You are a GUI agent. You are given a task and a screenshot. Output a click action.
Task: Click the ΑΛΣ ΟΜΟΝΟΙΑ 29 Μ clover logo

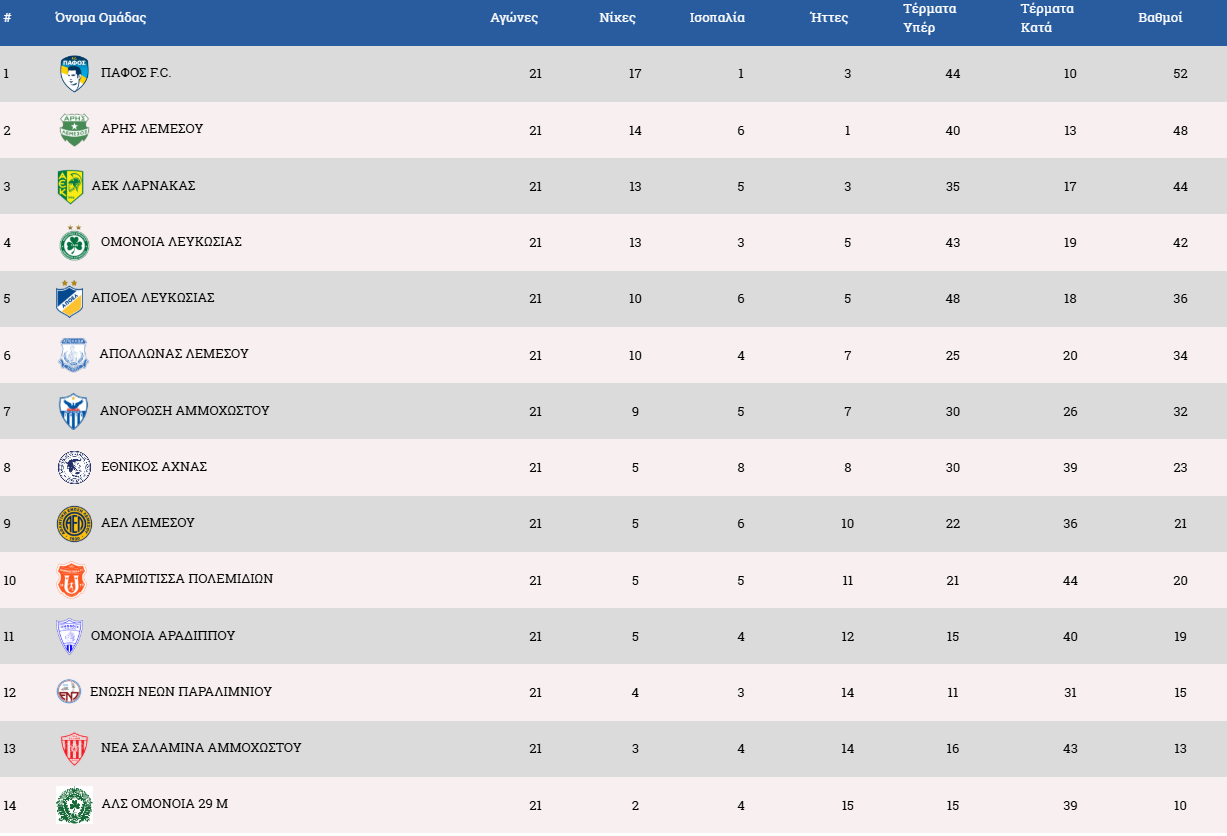pyautogui.click(x=74, y=805)
